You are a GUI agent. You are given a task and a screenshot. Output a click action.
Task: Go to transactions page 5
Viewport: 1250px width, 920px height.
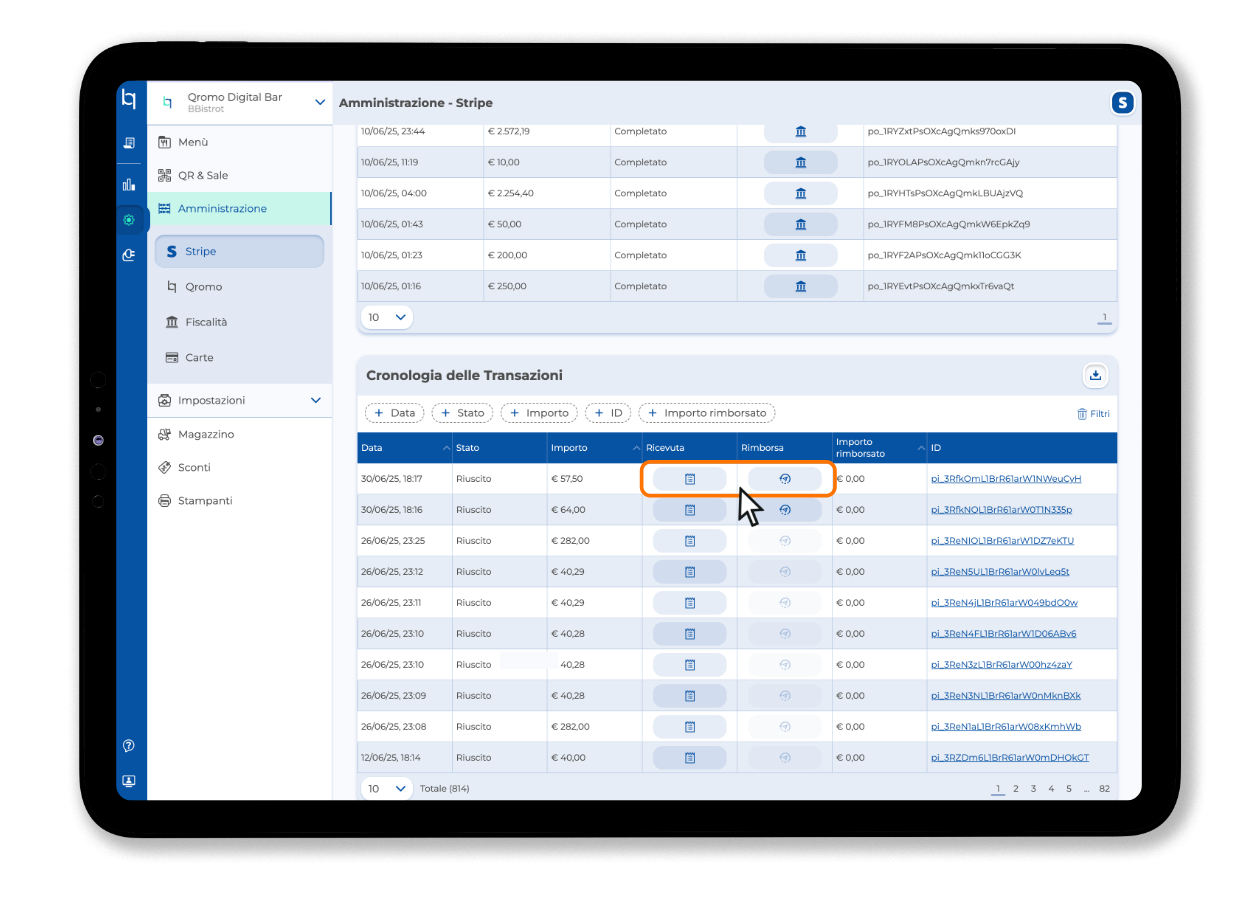pyautogui.click(x=1069, y=789)
